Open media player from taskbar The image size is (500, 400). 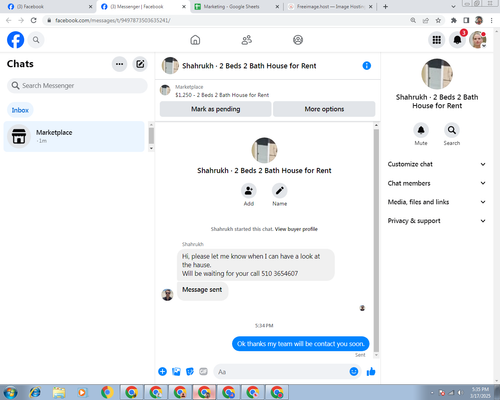tap(82, 393)
